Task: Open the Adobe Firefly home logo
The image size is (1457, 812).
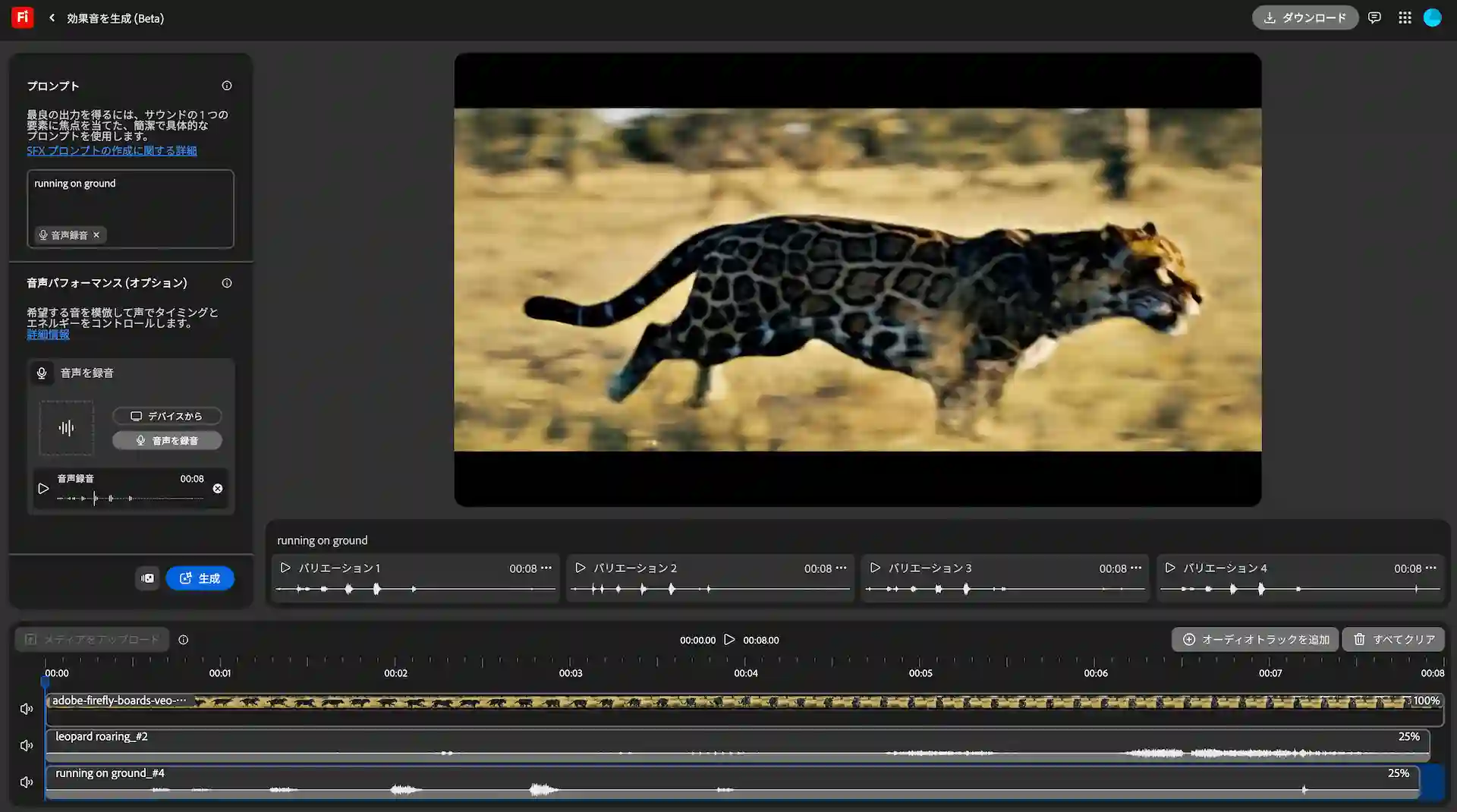Action: (22, 17)
